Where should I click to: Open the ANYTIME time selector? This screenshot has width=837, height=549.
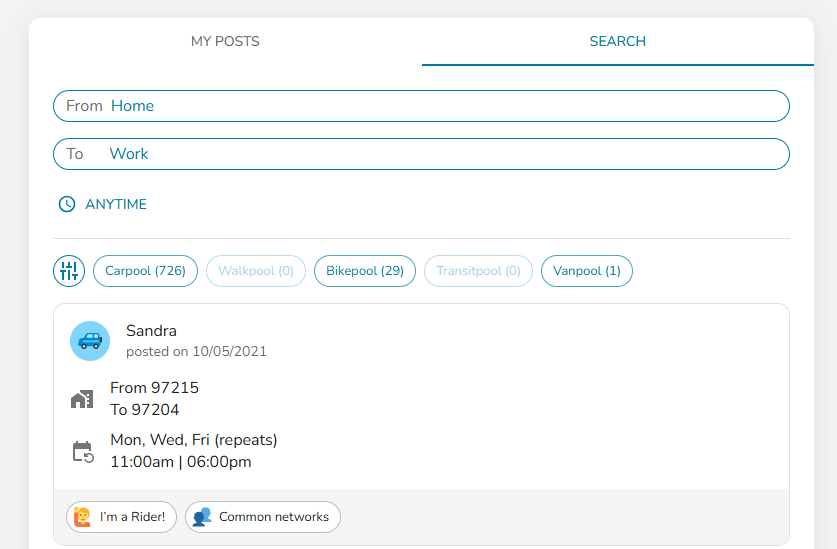coord(115,204)
